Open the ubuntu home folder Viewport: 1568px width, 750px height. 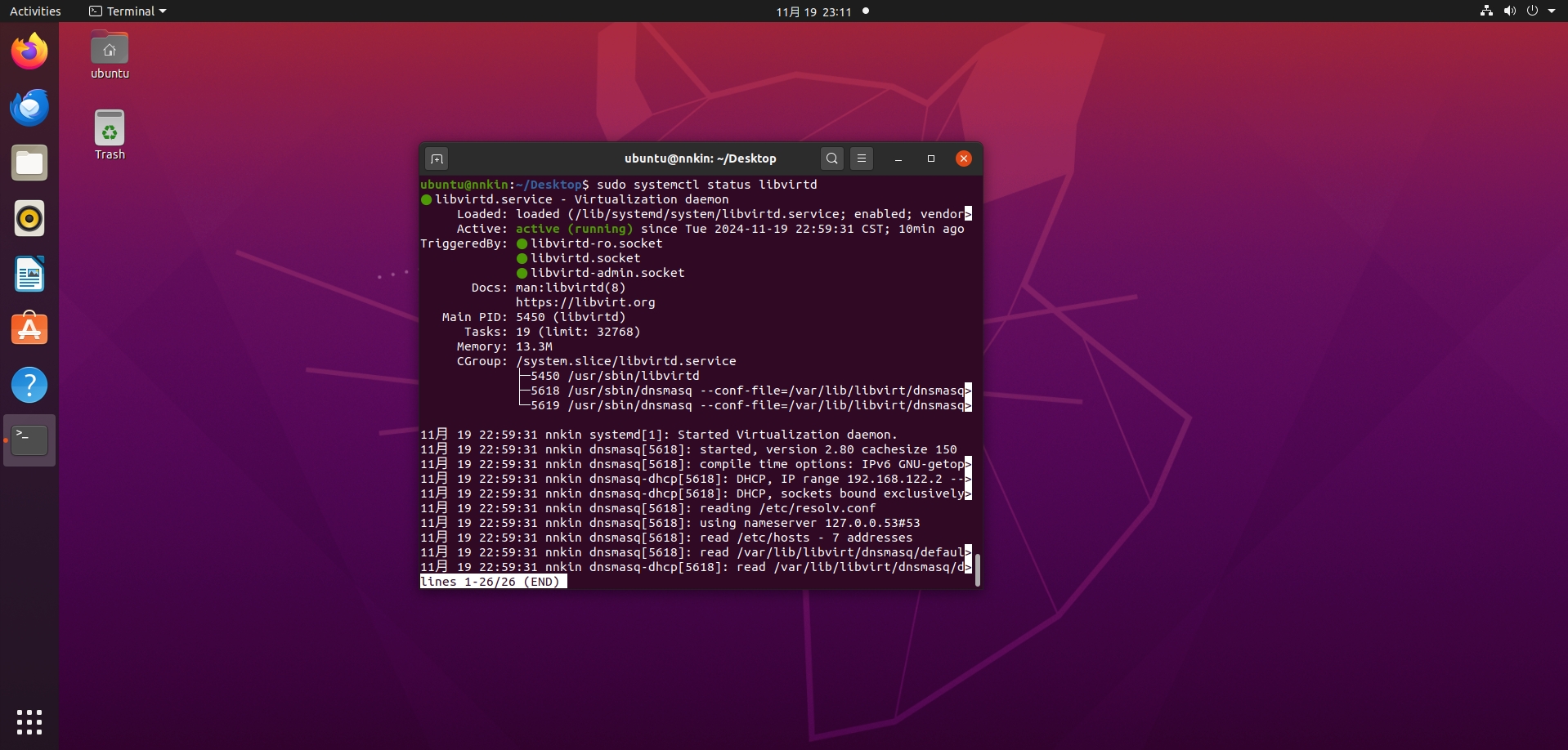tap(110, 55)
